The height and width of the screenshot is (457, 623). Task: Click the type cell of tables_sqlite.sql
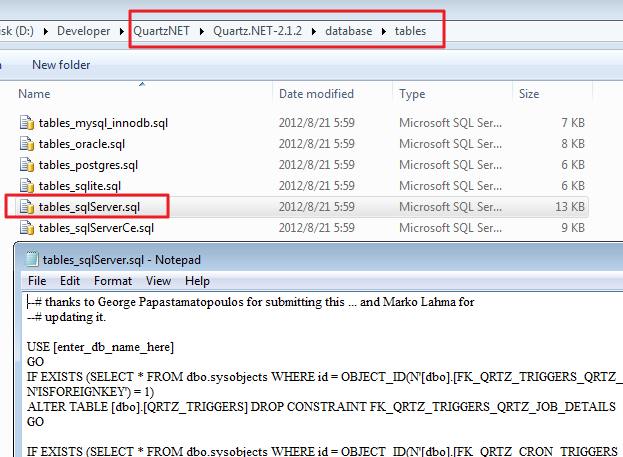[x=451, y=186]
